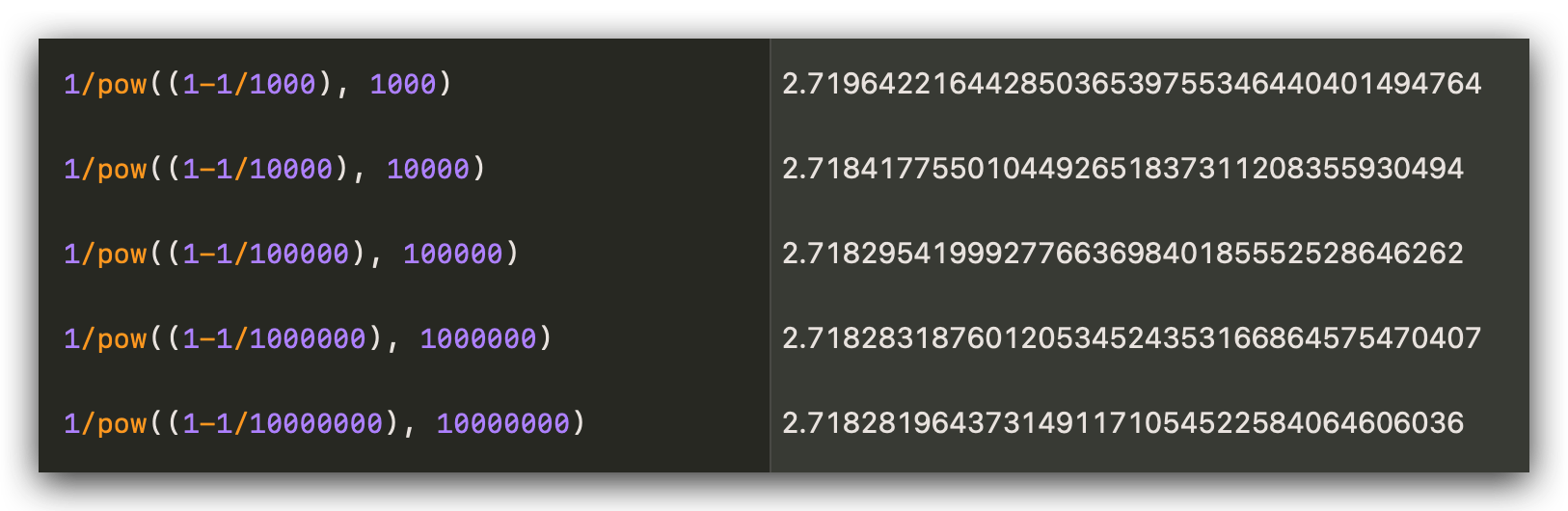The image size is (1568, 511).
Task: Place cursor after first line's closing parenthesis
Action: [x=453, y=84]
